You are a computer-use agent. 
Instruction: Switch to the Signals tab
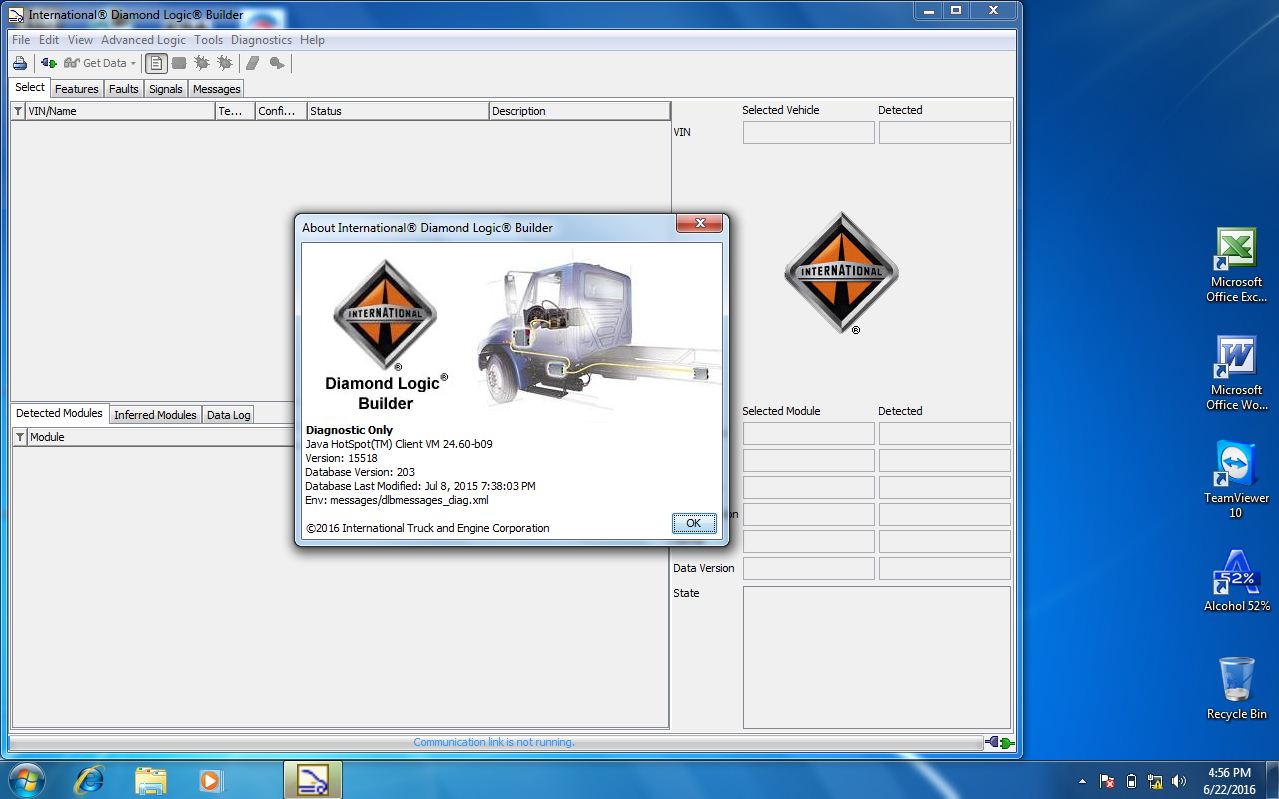click(x=166, y=89)
